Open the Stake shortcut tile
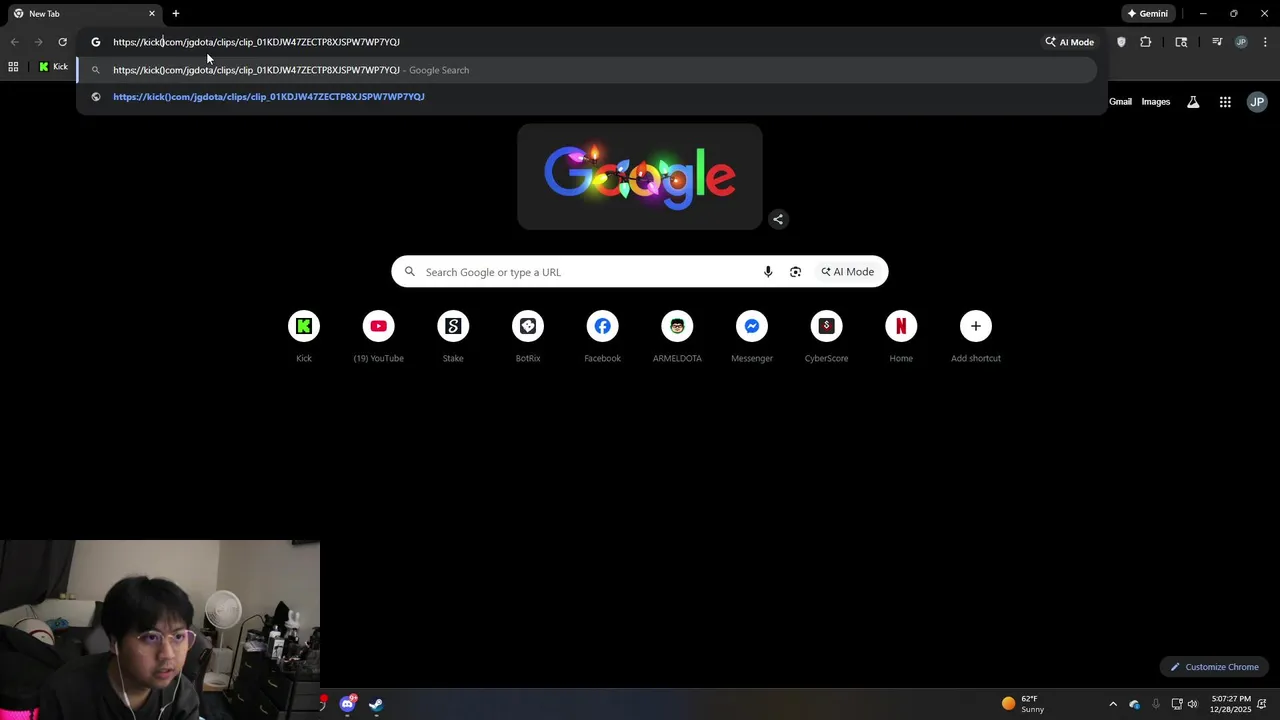The height and width of the screenshot is (720, 1280). (453, 338)
